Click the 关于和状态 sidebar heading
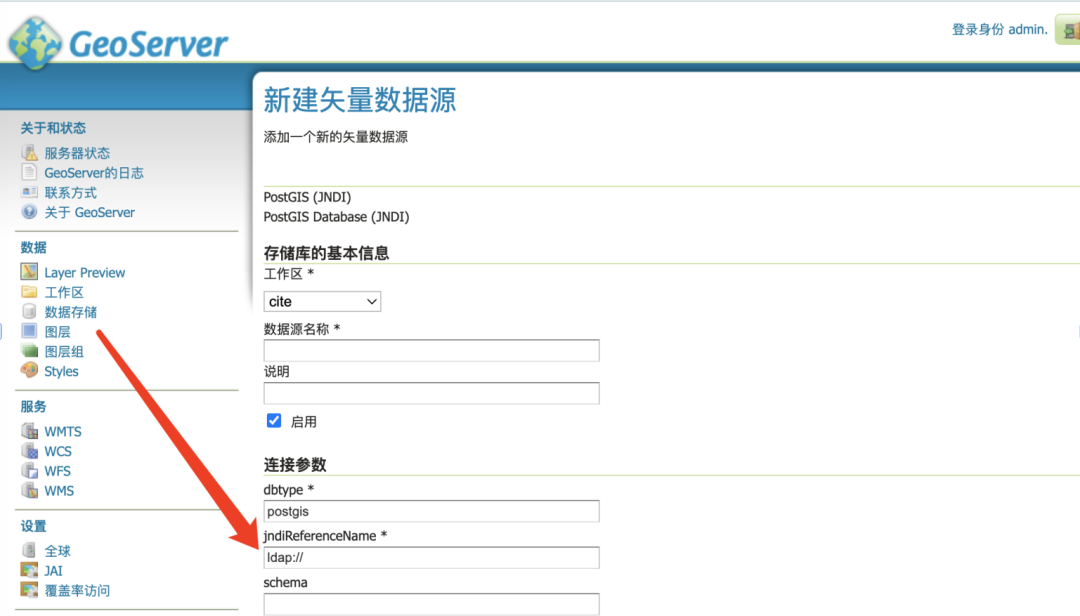1080x616 pixels. click(x=53, y=127)
